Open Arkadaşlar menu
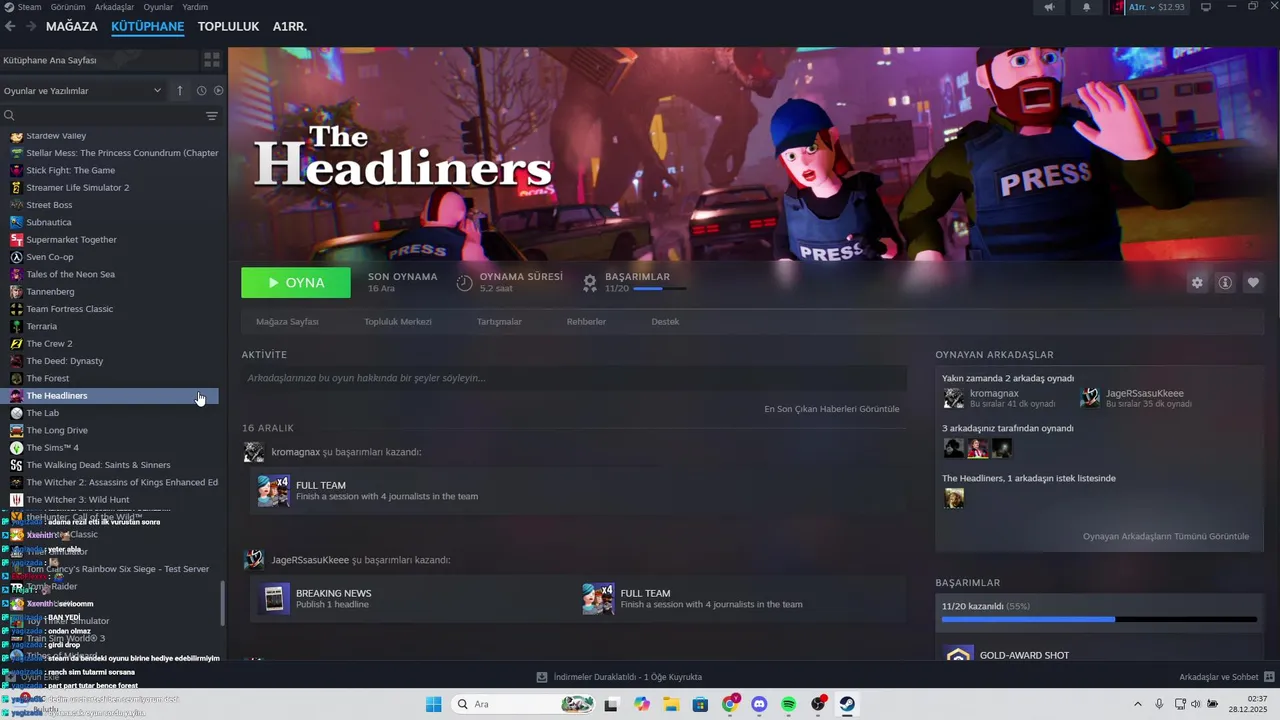Screen dimensions: 1280x720 (114, 7)
